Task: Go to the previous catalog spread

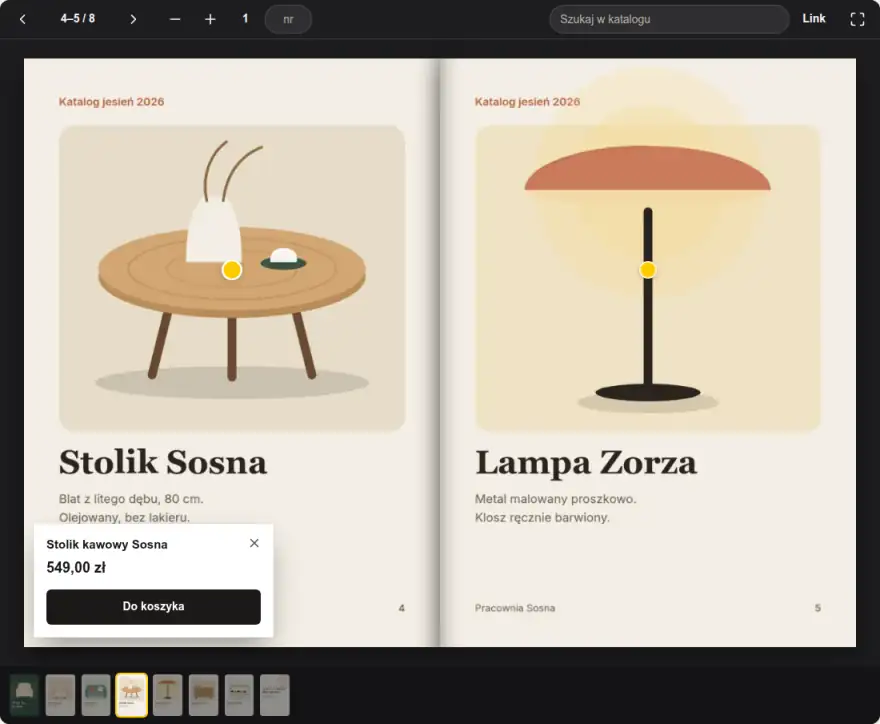Action: (x=22, y=19)
